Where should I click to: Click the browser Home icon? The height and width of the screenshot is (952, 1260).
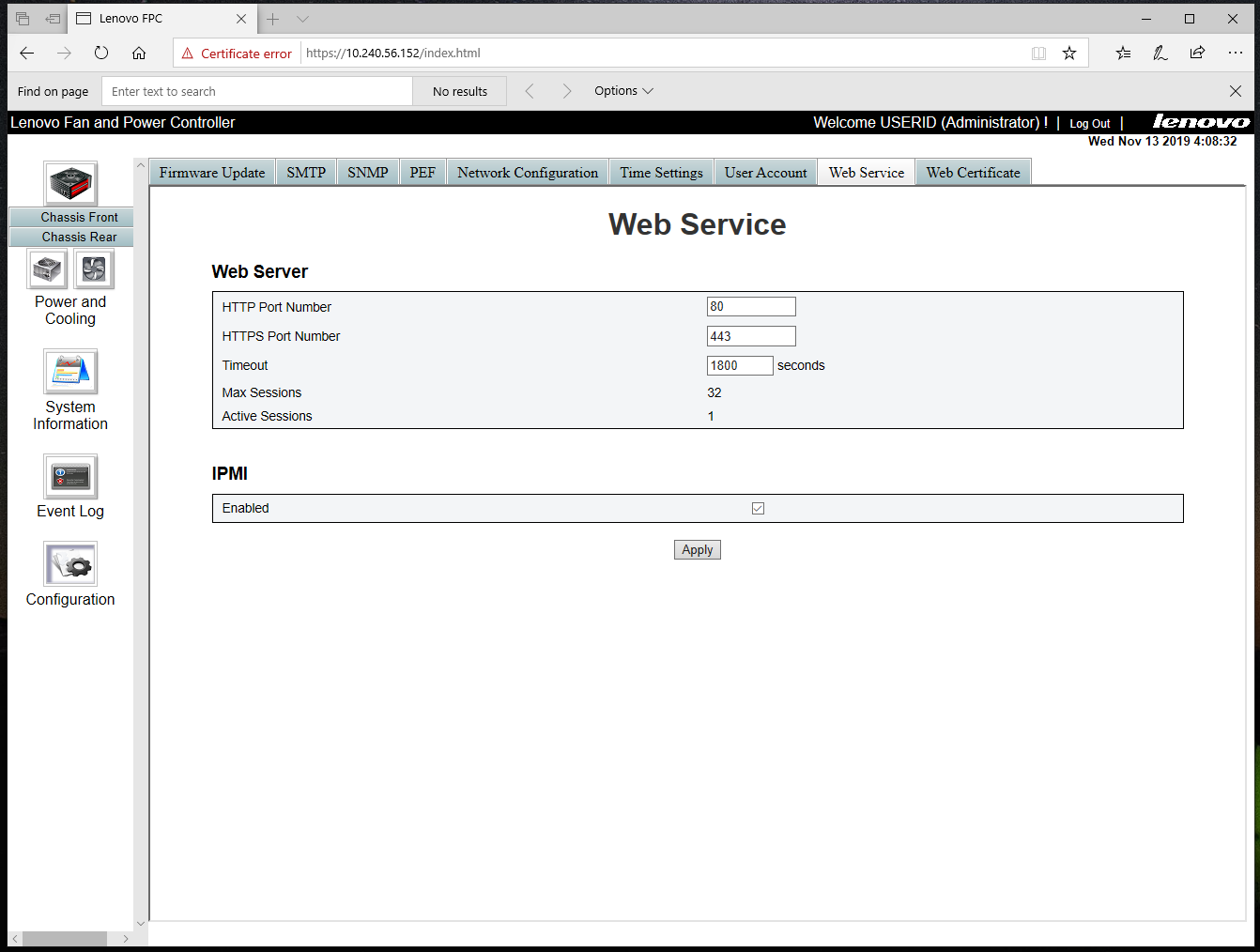point(139,54)
